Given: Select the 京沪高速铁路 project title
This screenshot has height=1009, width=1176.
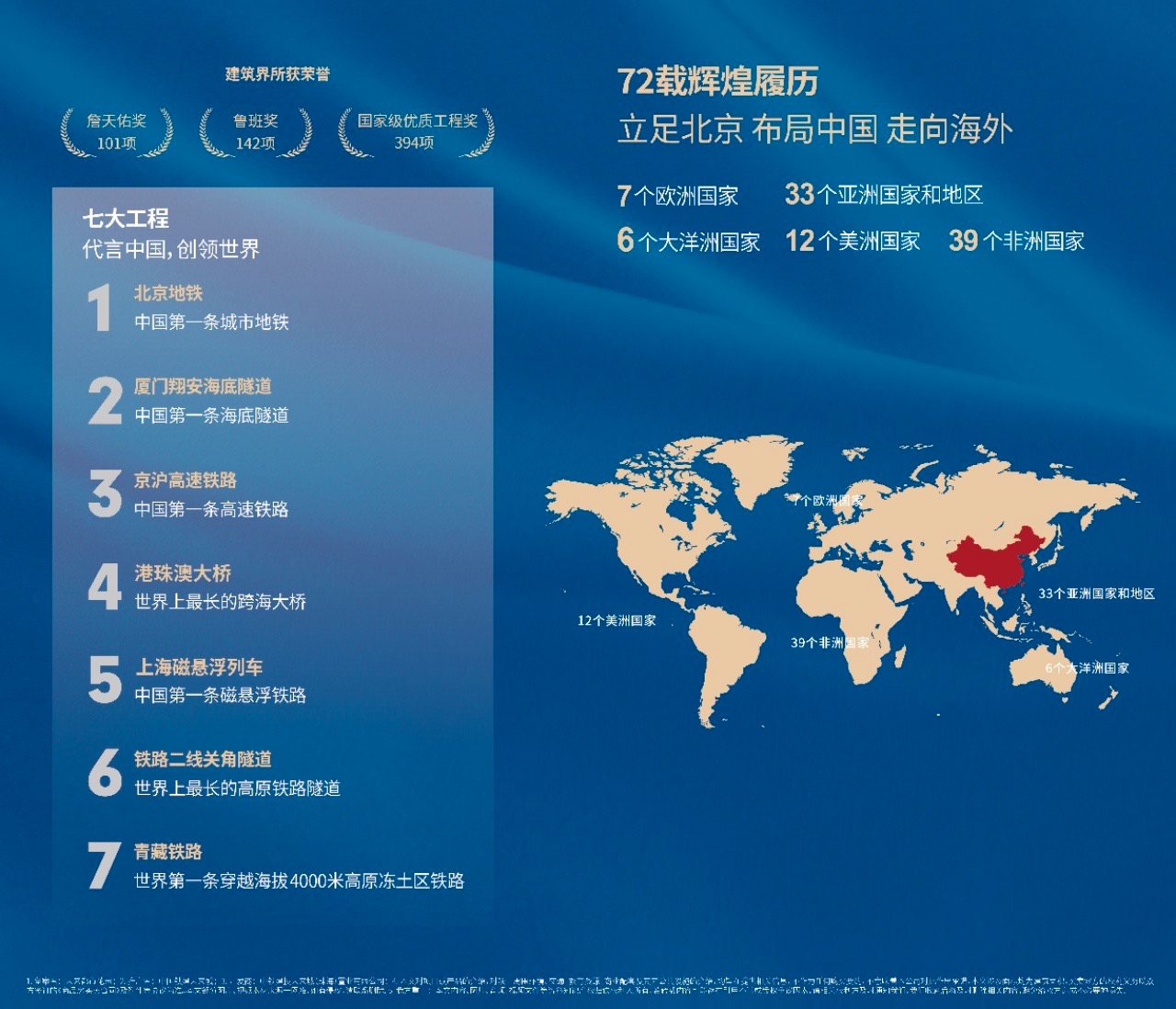Looking at the screenshot, I should point(186,480).
